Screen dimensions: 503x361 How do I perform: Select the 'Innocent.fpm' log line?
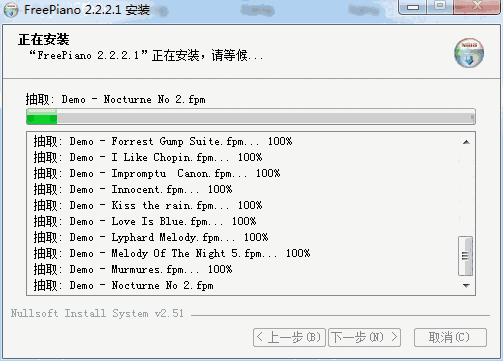point(133,189)
